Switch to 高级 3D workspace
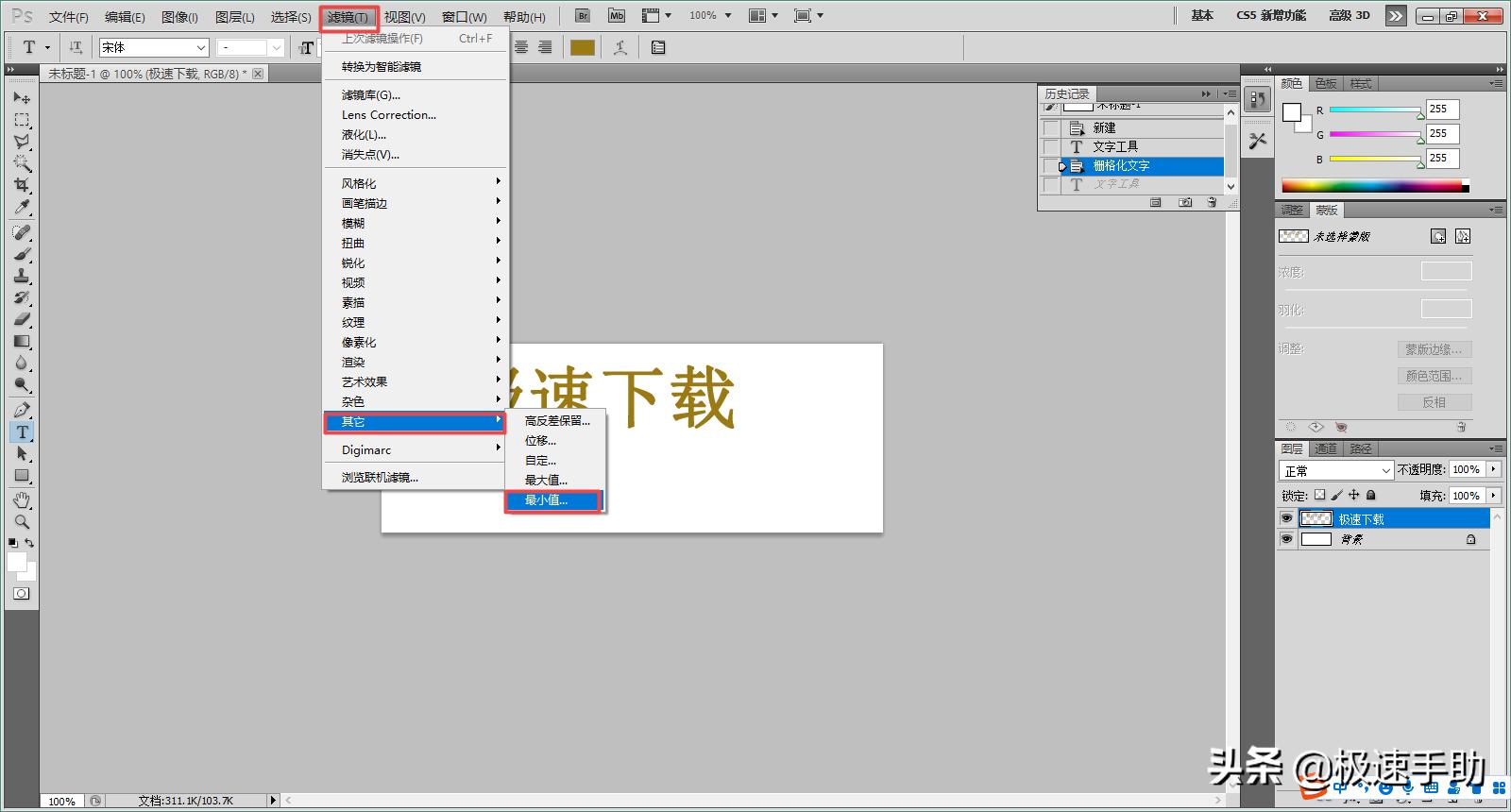1511x812 pixels. pos(1350,15)
